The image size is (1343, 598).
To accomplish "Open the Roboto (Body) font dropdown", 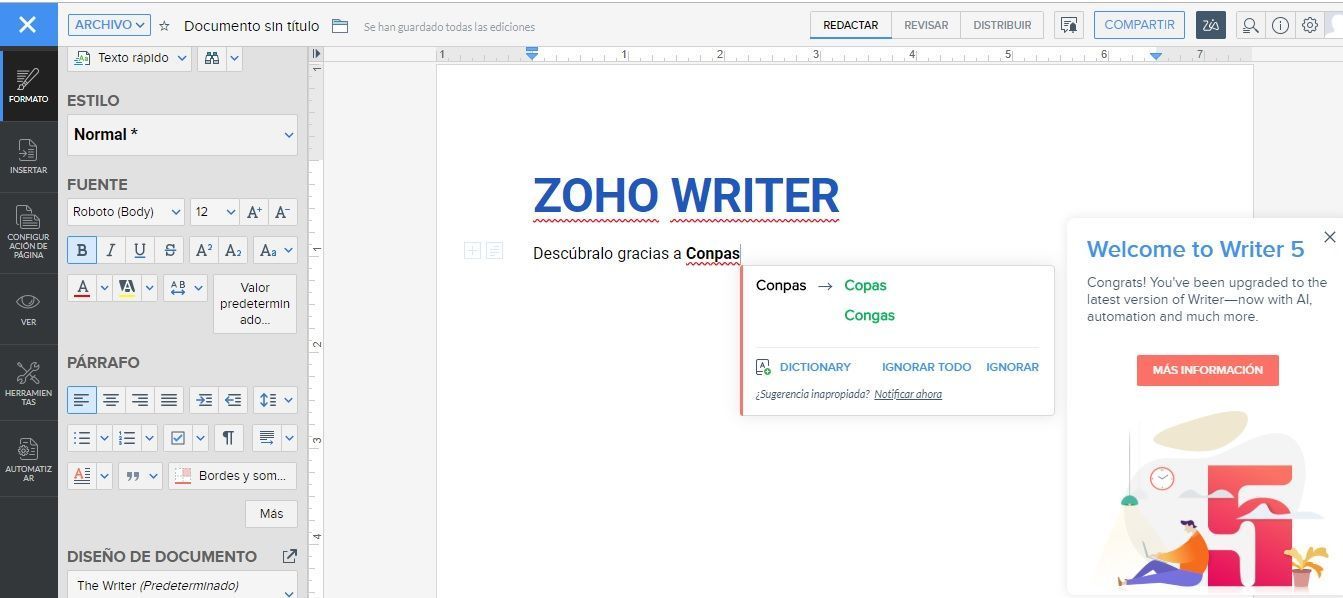I will tap(126, 212).
